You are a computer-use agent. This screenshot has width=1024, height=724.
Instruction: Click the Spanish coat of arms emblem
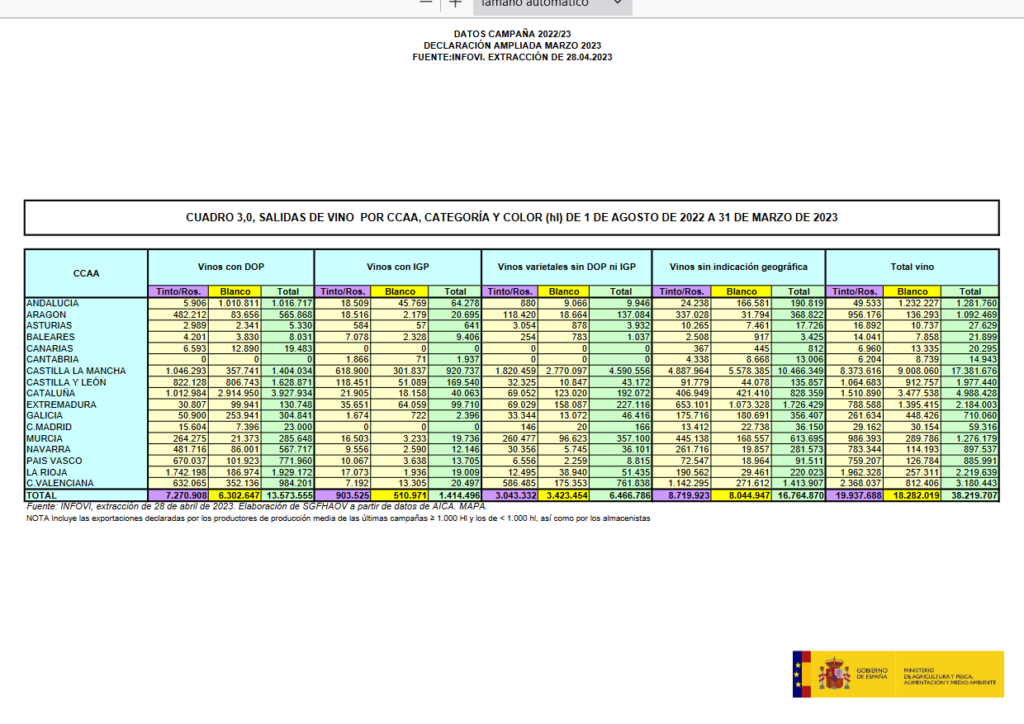click(834, 673)
